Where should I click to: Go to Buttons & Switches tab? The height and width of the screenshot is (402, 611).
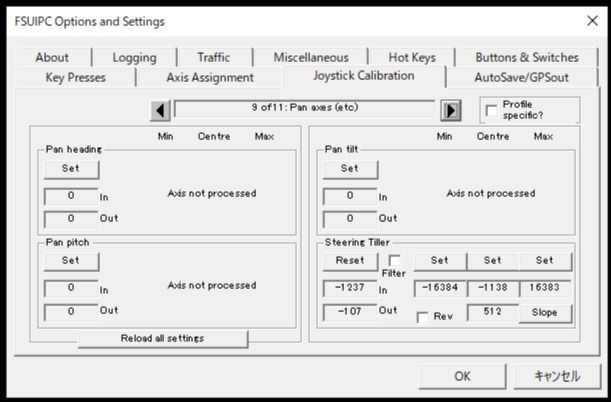[x=527, y=58]
